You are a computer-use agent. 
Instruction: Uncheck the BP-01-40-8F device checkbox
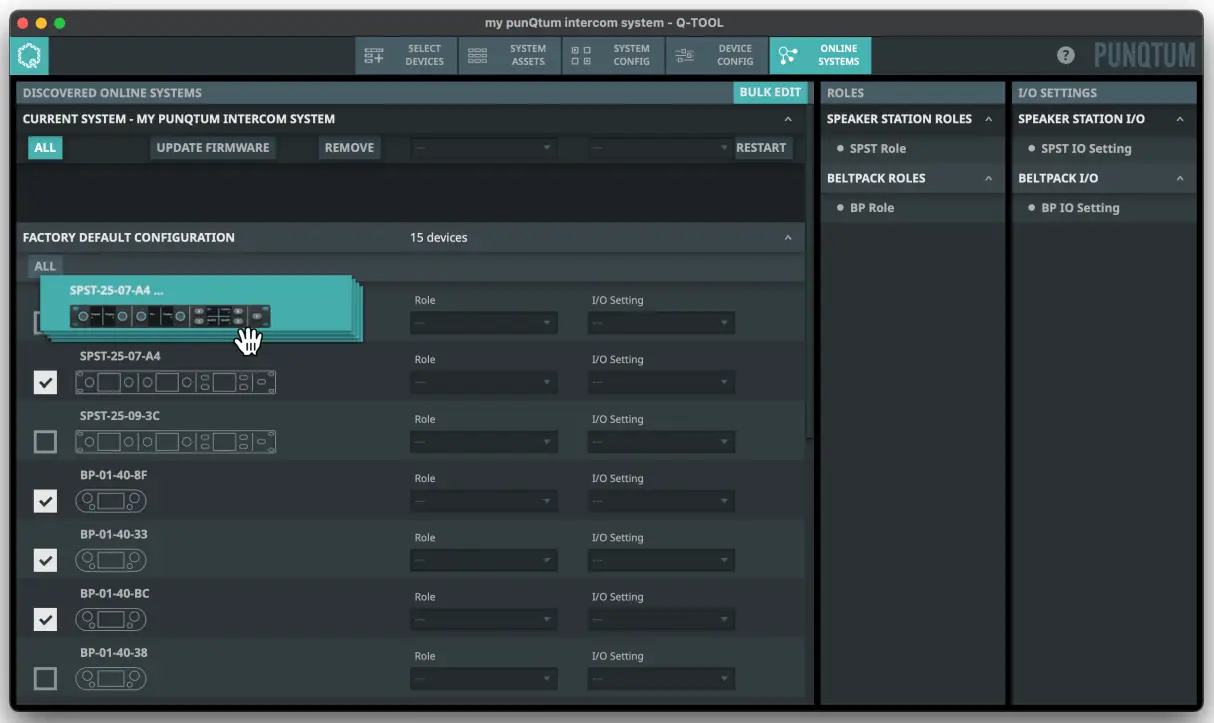[x=45, y=501]
